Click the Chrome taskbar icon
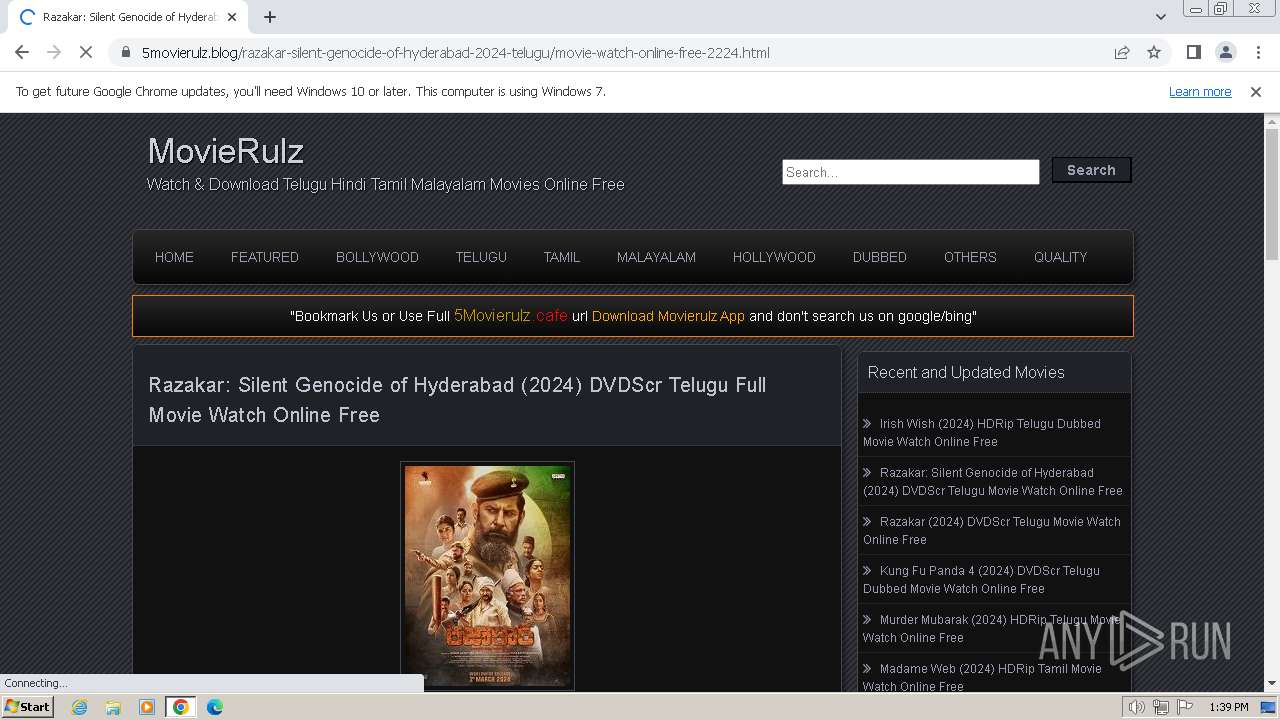 [181, 707]
